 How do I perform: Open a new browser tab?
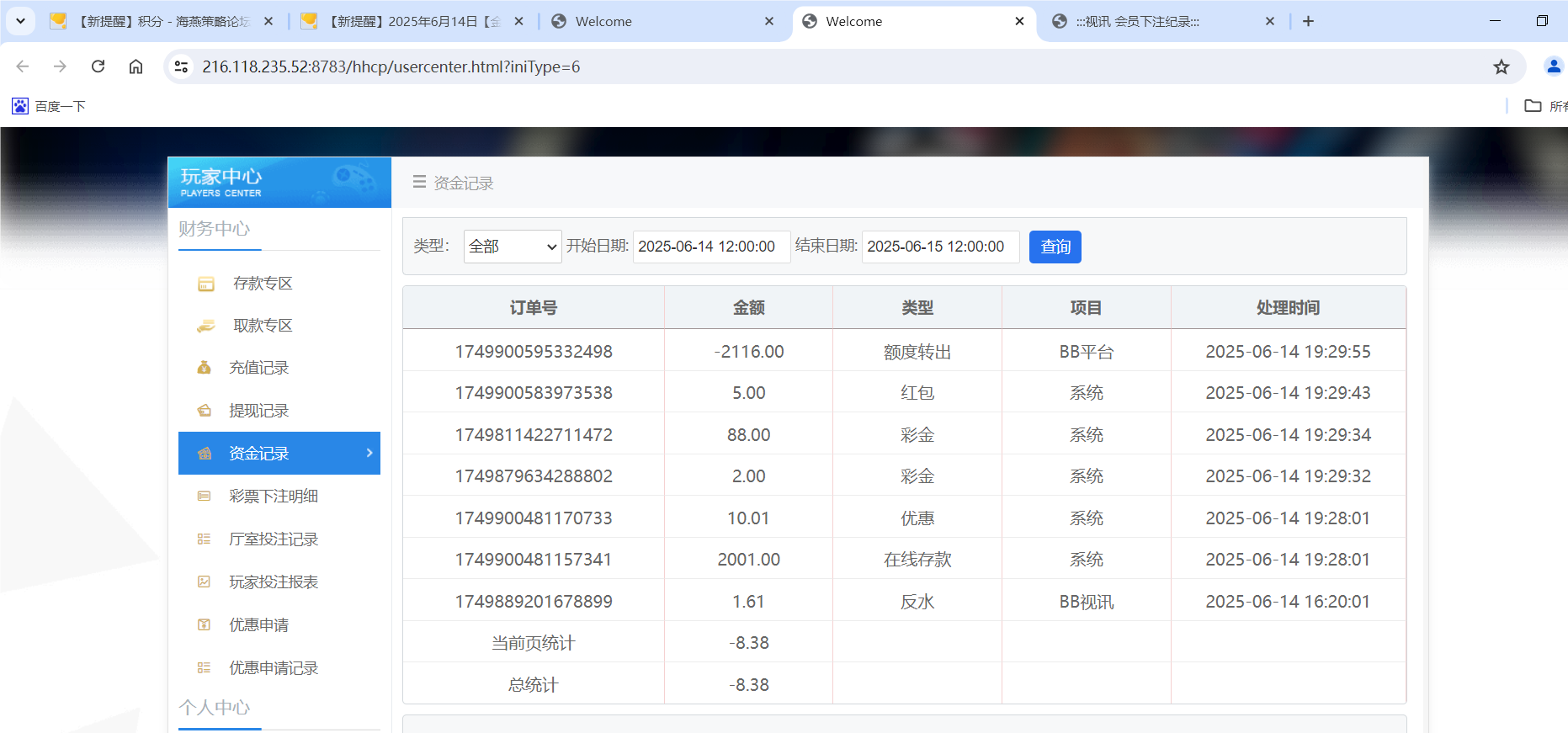1308,21
